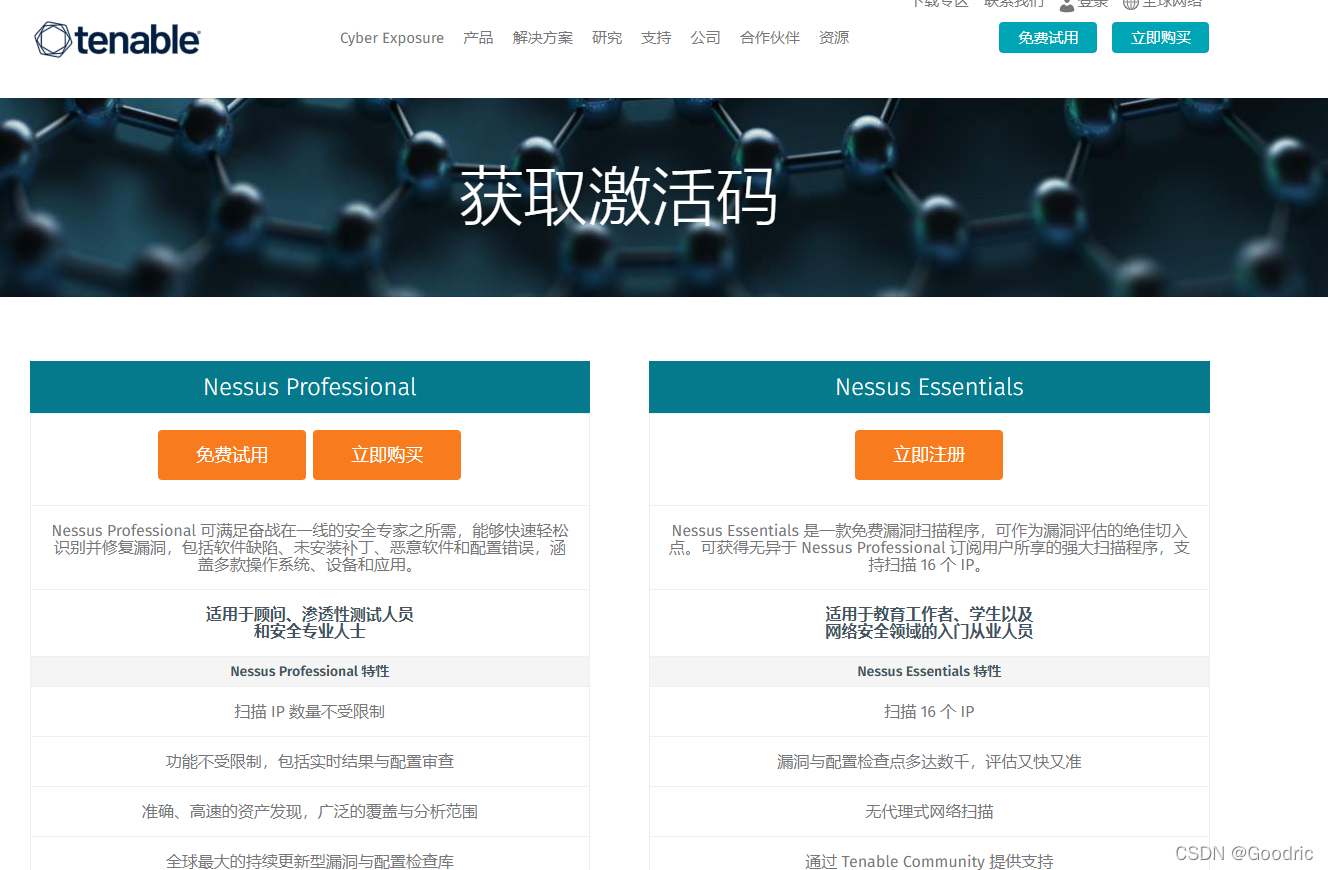The image size is (1328, 870).
Task: Click the '适用于教育工作者、学生以及' text
Action: 929,614
